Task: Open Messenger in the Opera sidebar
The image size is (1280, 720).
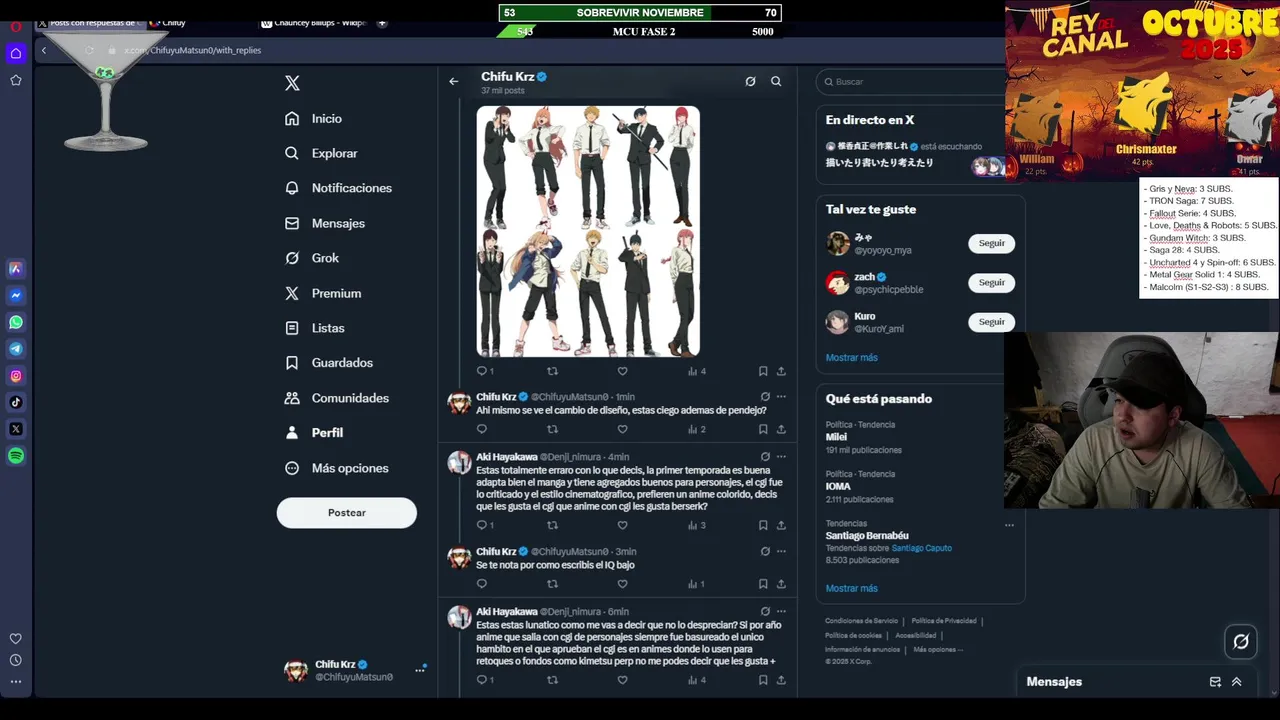Action: click(16, 296)
